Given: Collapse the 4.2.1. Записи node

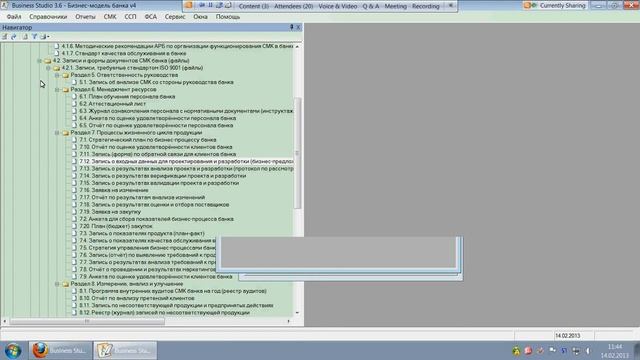Looking at the screenshot, I should coord(48,68).
